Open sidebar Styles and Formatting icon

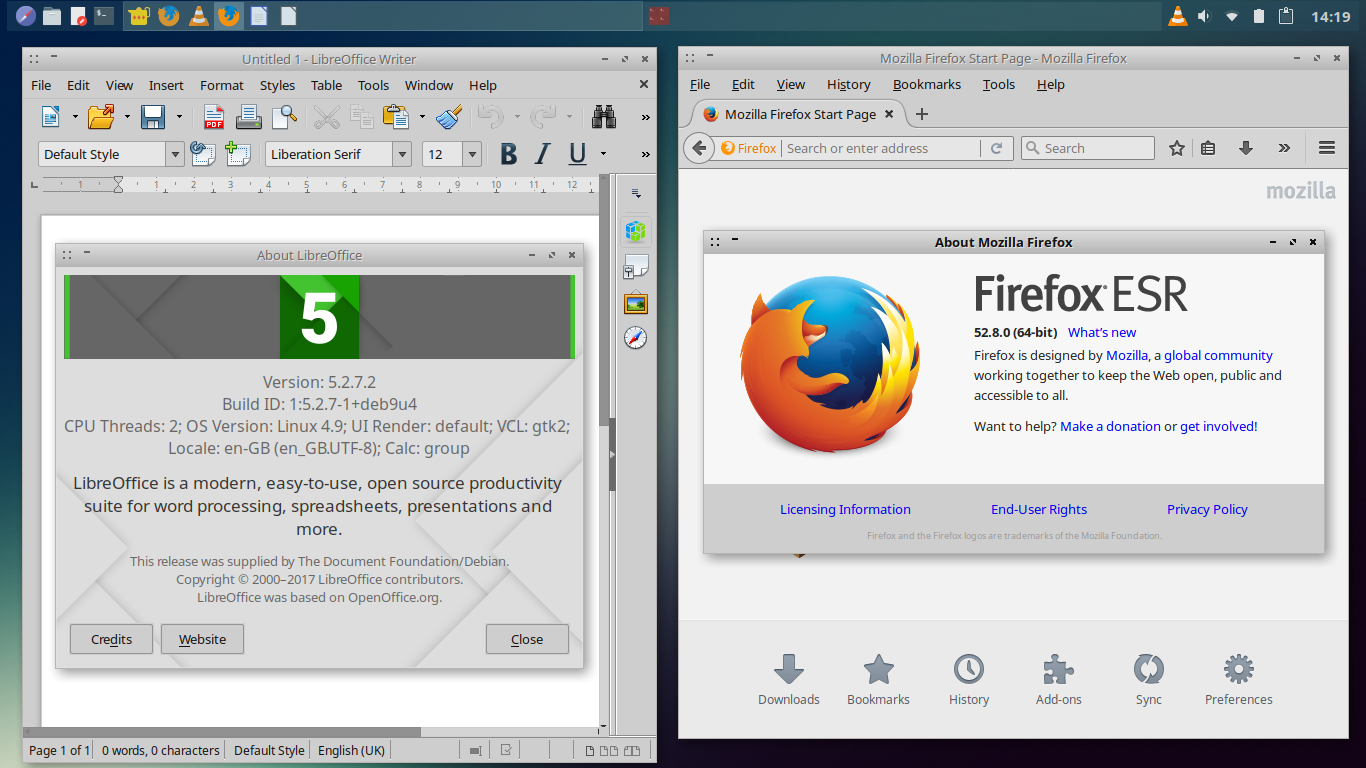click(x=635, y=267)
